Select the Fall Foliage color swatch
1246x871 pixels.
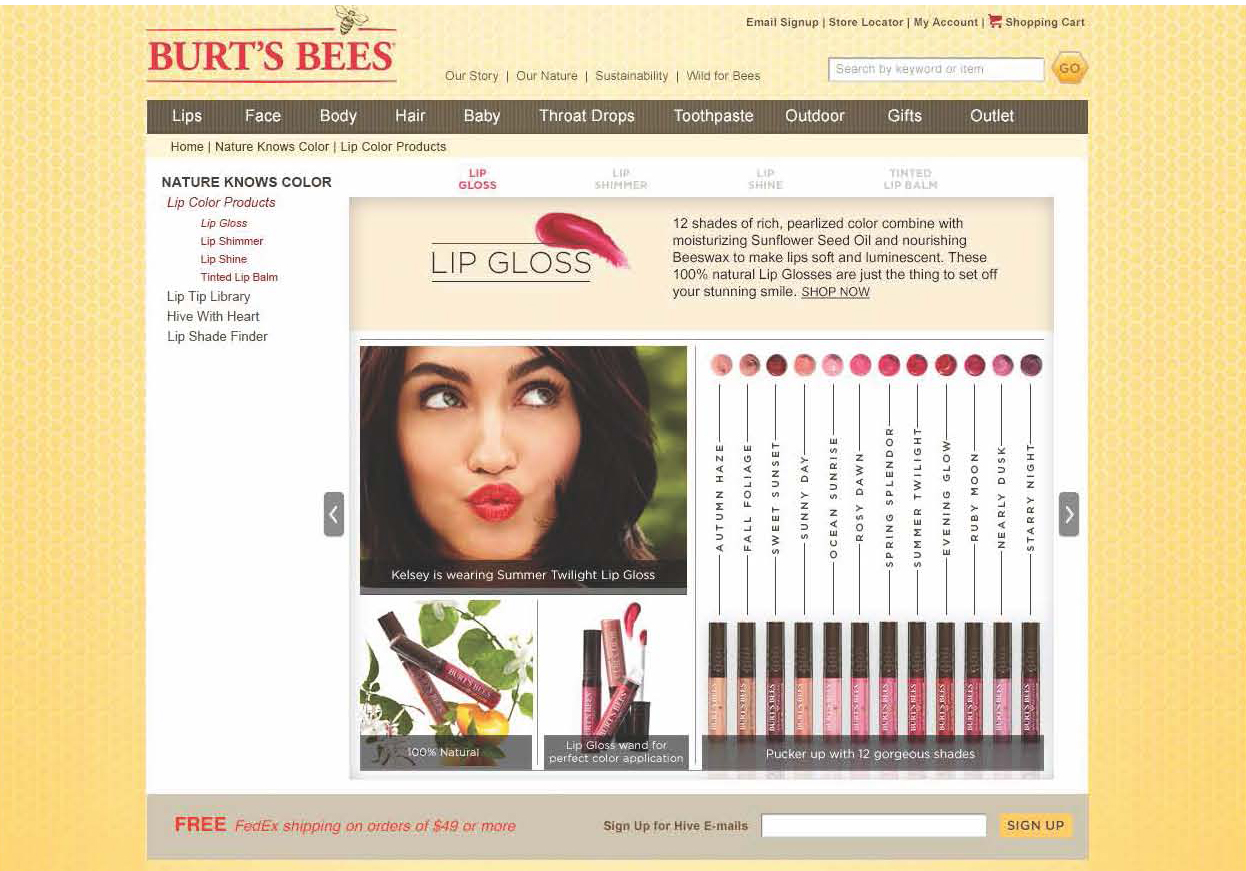pos(749,365)
